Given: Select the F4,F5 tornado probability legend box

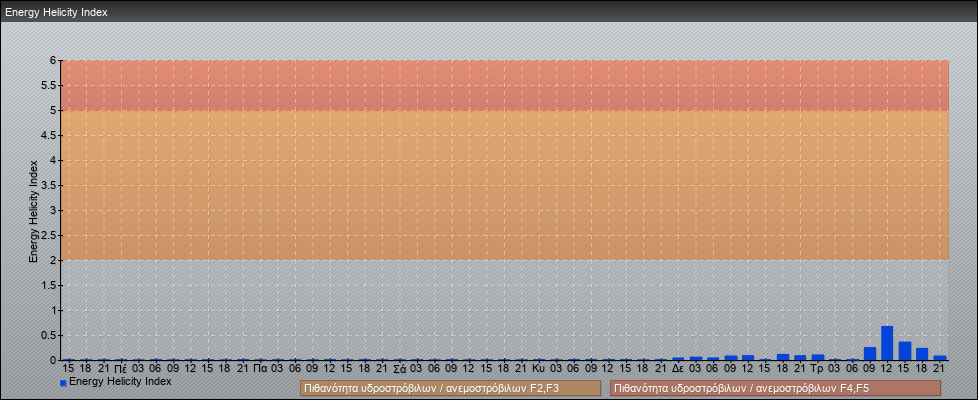Looking at the screenshot, I should 775,388.
